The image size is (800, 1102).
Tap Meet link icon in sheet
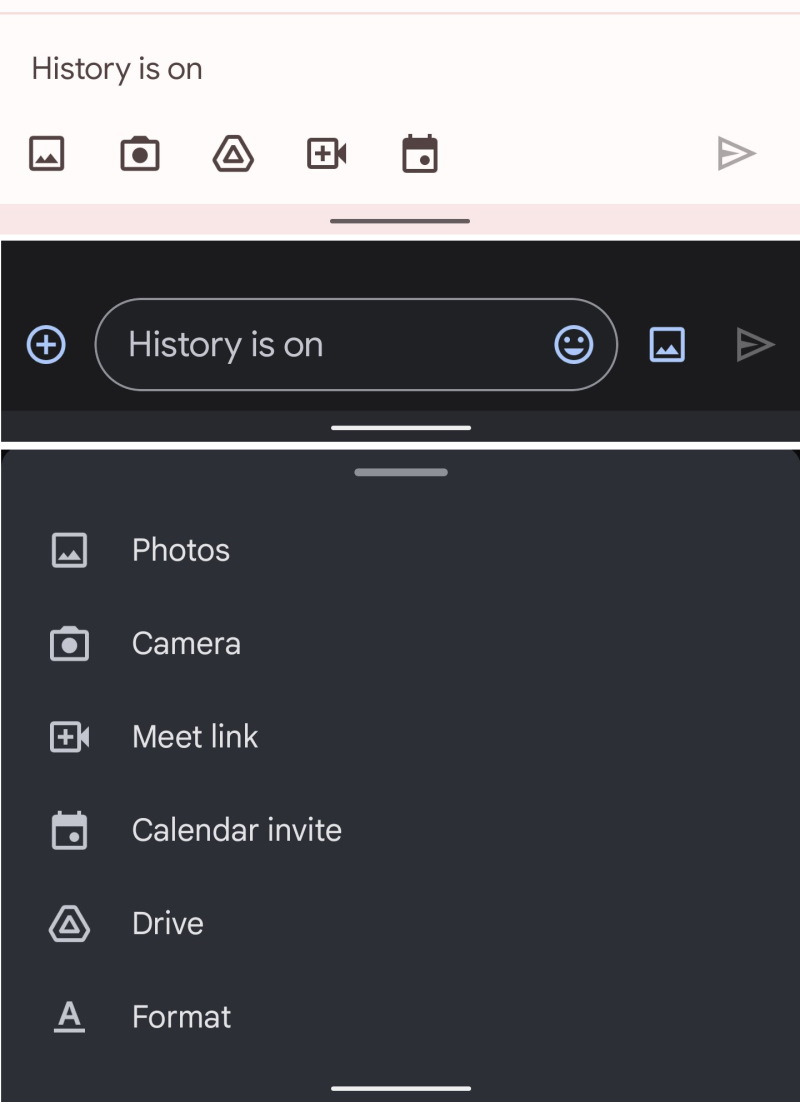tap(70, 737)
